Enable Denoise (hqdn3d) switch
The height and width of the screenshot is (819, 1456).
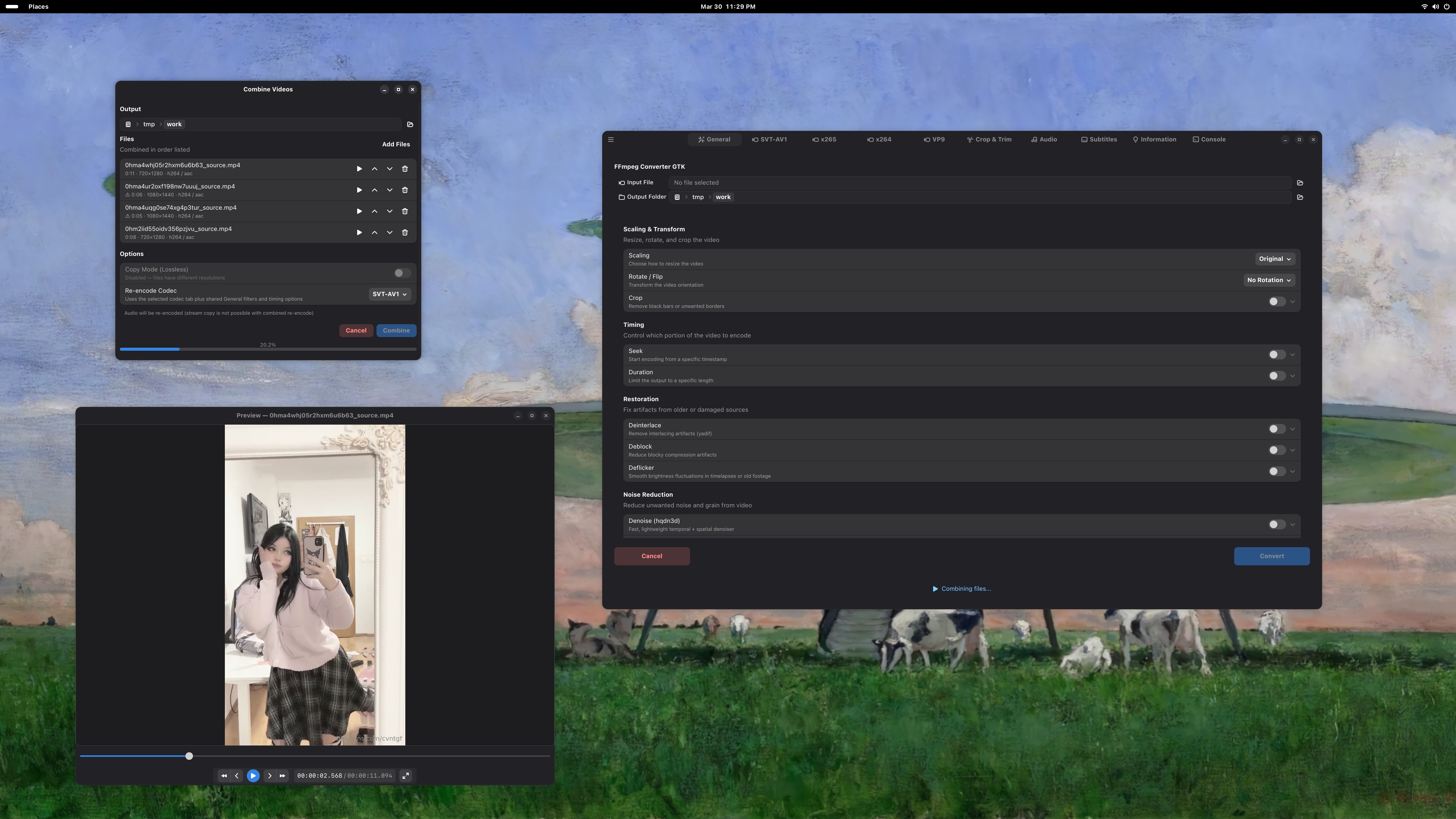click(x=1276, y=524)
